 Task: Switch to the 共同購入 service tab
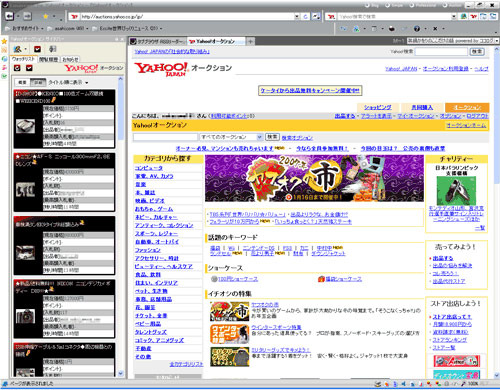422,107
